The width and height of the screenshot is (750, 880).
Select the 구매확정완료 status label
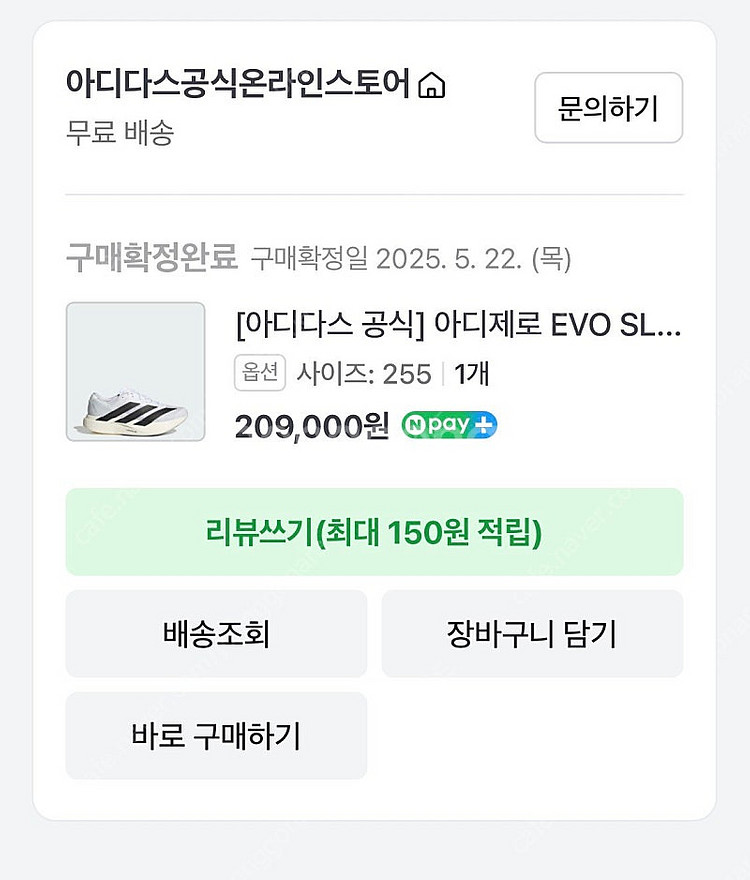(x=152, y=259)
